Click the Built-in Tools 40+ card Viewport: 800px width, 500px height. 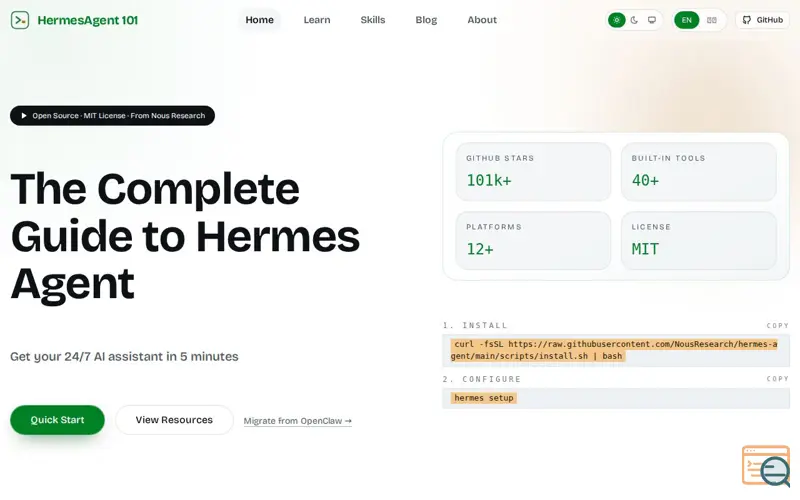pos(698,172)
